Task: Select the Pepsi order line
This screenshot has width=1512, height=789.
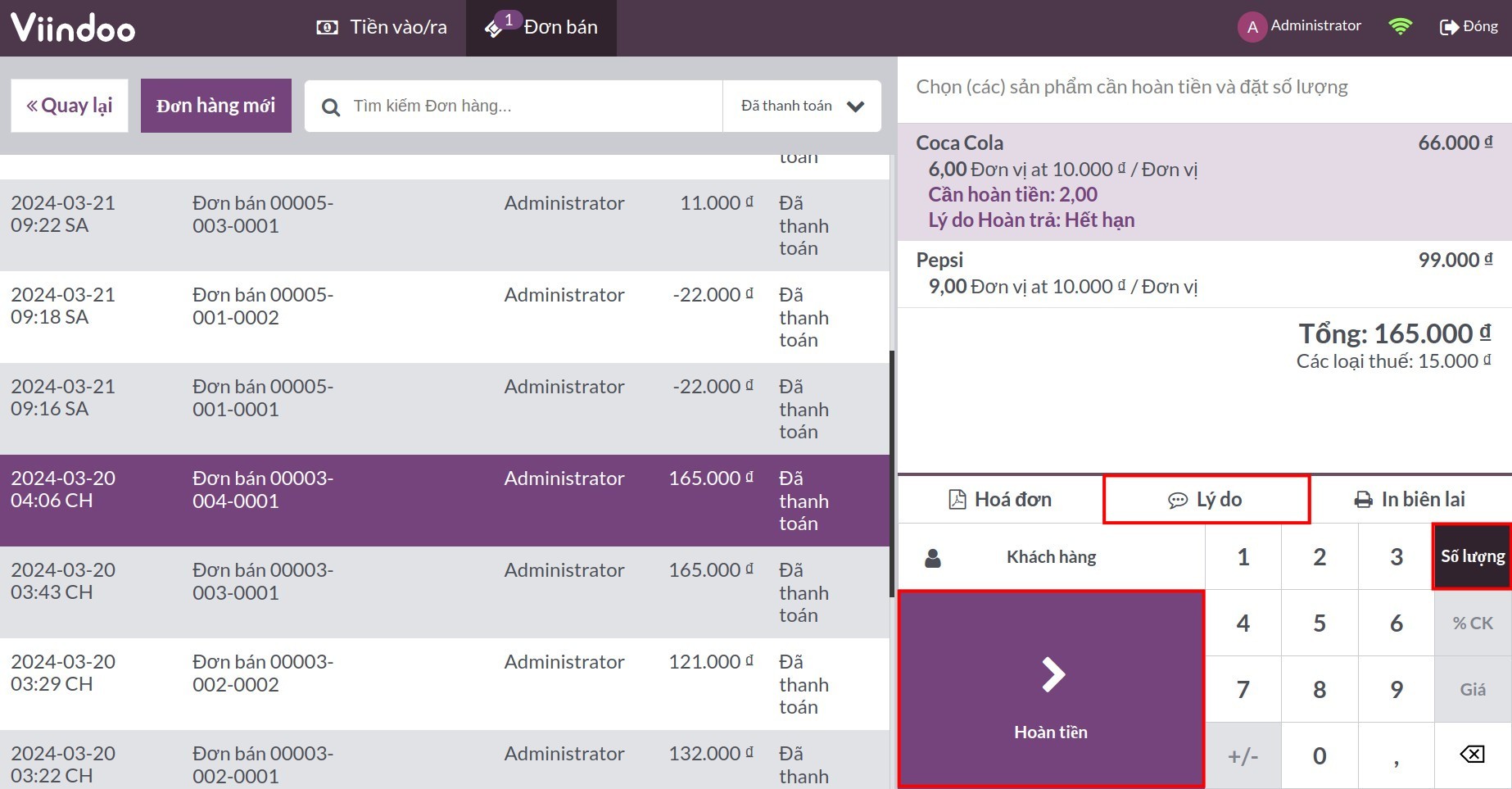Action: [1204, 274]
